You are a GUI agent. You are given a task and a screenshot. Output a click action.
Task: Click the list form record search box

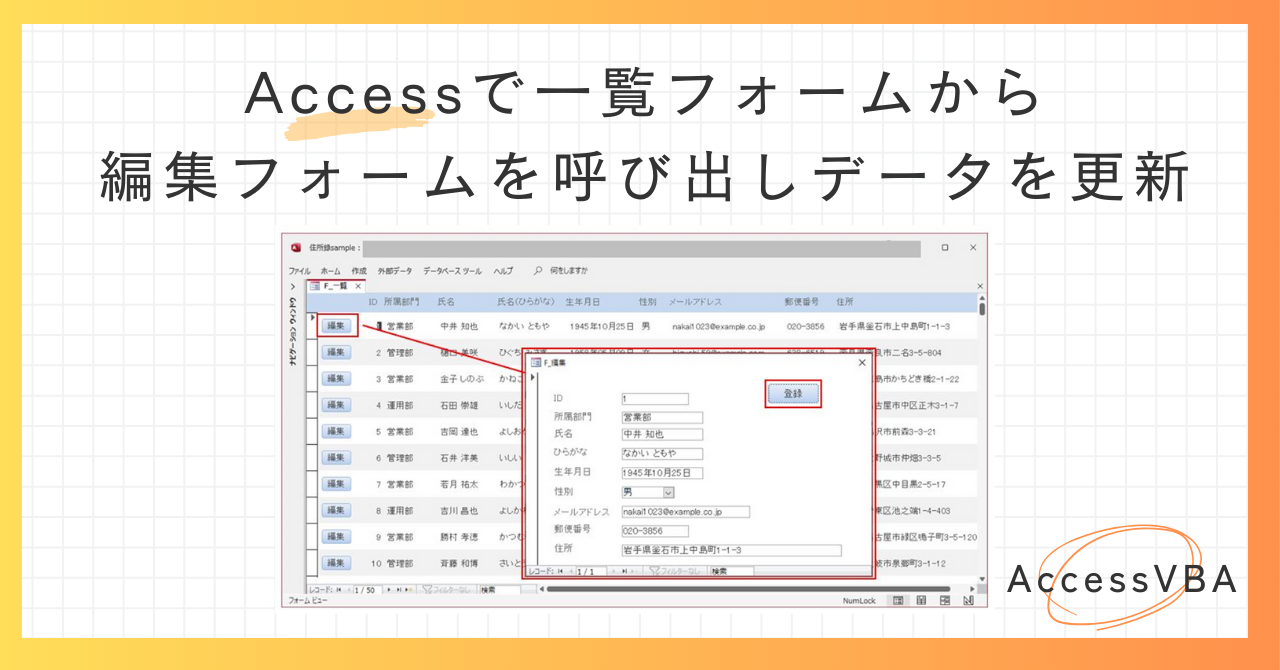pos(499,590)
